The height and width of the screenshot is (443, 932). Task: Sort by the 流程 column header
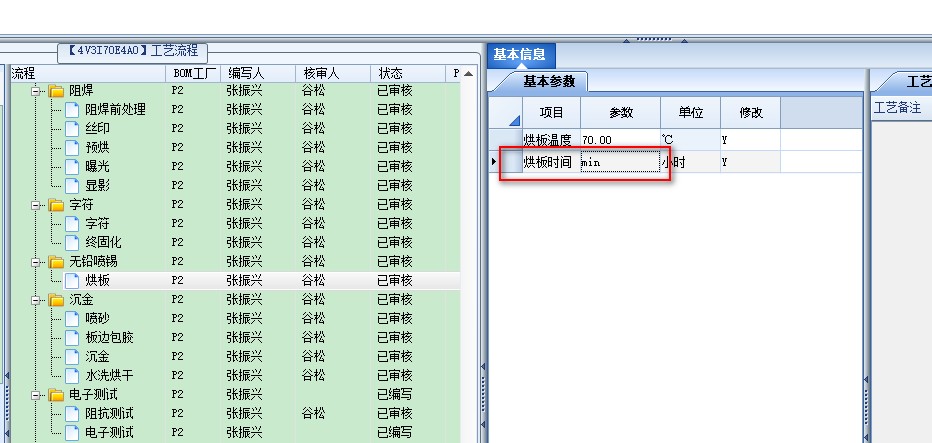(88, 73)
